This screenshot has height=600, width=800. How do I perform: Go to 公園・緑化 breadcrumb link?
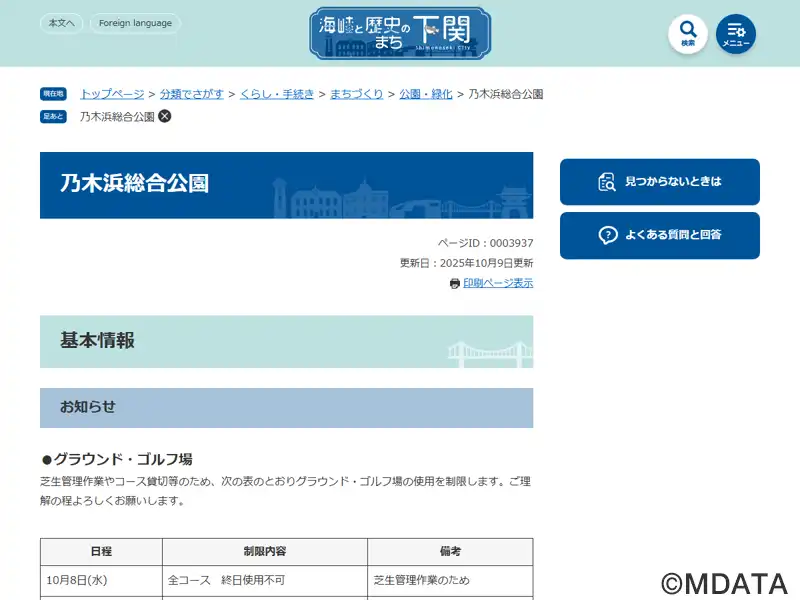click(x=426, y=94)
